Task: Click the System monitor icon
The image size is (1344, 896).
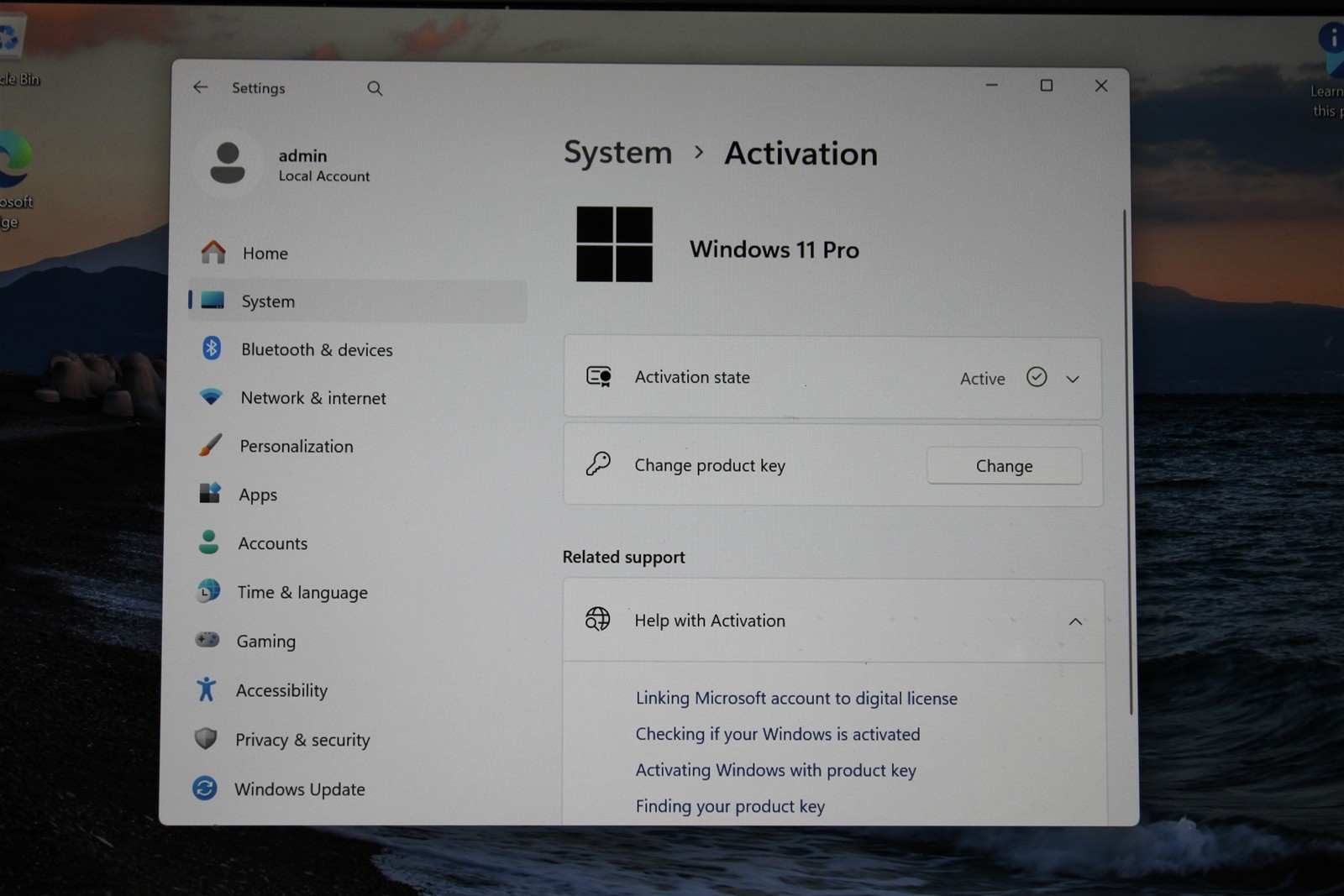Action: point(213,301)
